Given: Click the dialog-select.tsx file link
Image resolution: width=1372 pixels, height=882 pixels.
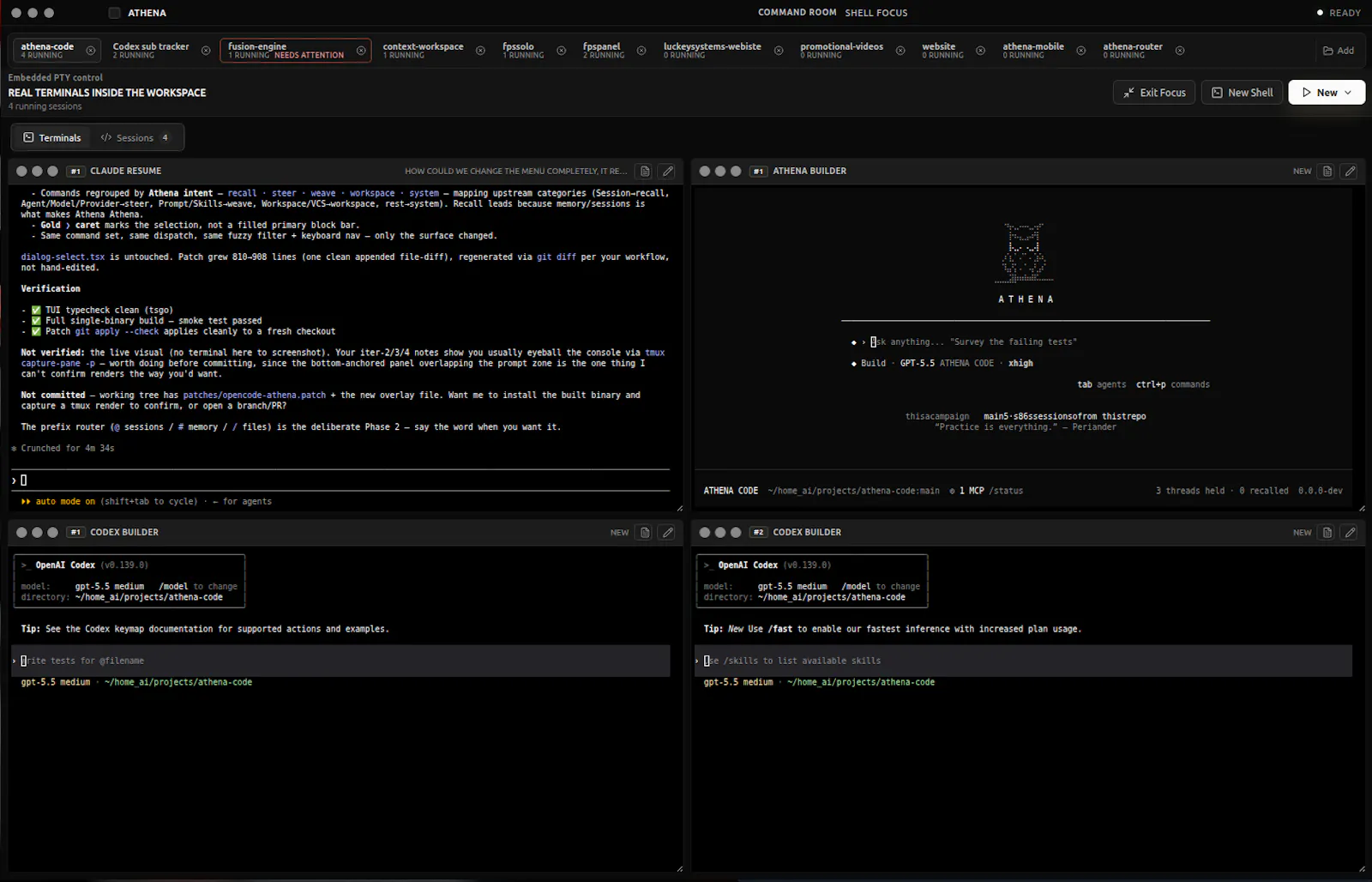Looking at the screenshot, I should click(x=63, y=257).
